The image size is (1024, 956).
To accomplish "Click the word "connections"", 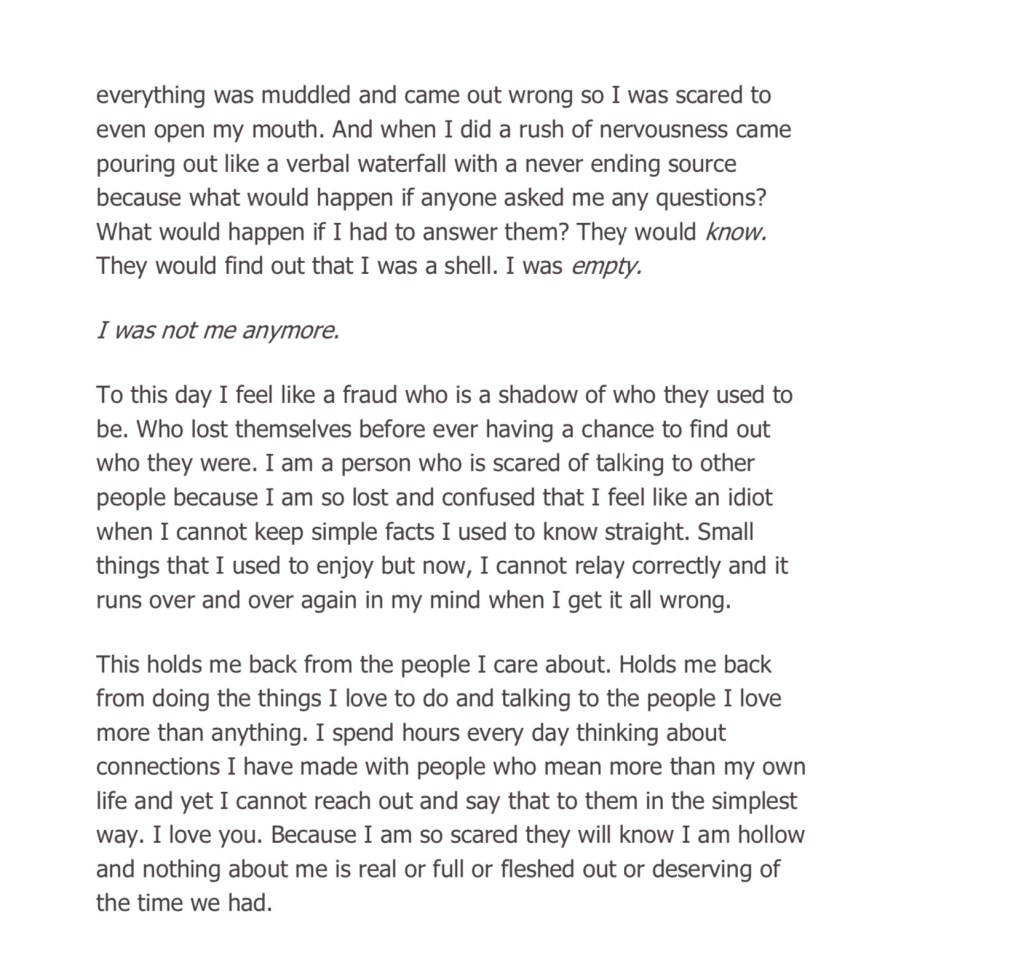I will (x=155, y=767).
